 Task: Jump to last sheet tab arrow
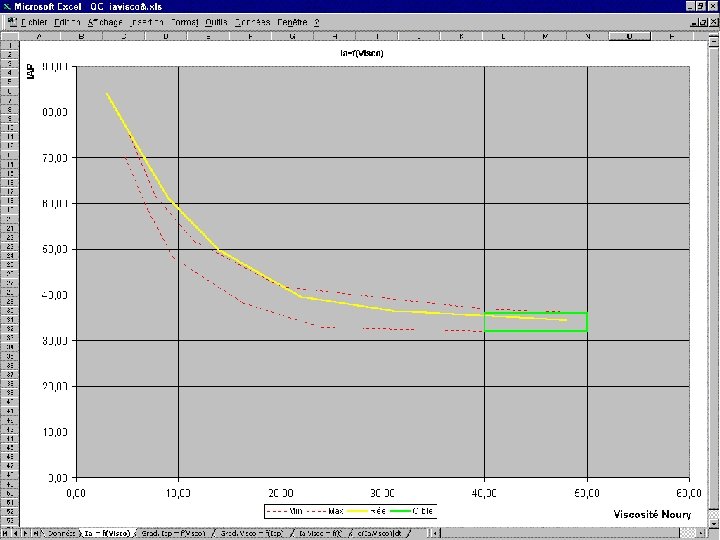tap(35, 534)
